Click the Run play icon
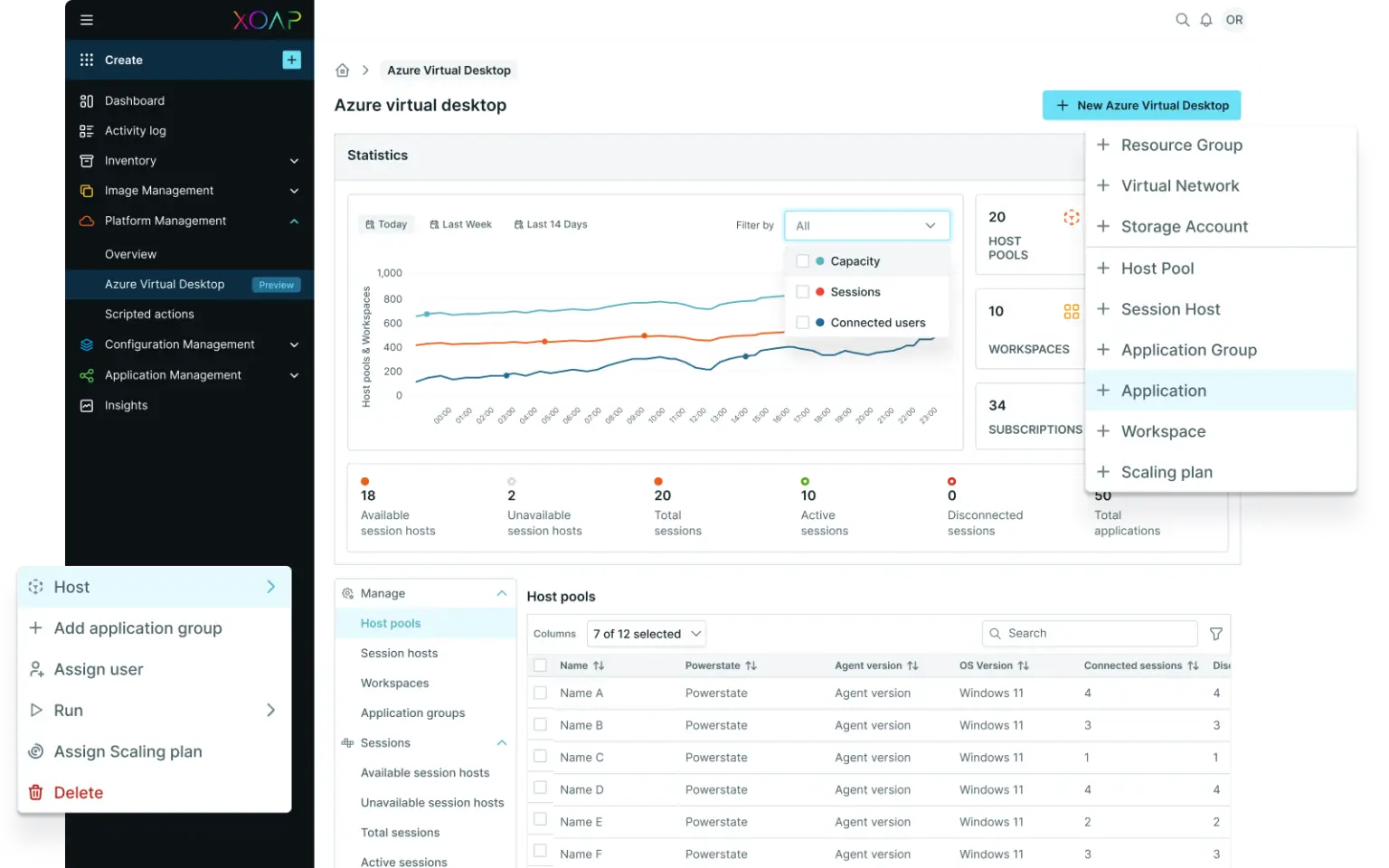Viewport: 1389px width, 868px height. click(36, 711)
